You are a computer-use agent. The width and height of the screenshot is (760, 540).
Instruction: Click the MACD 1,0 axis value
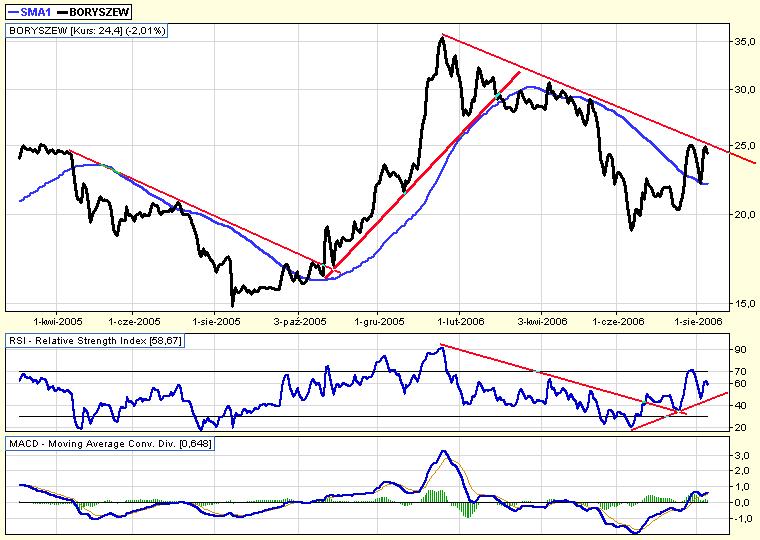tap(742, 487)
